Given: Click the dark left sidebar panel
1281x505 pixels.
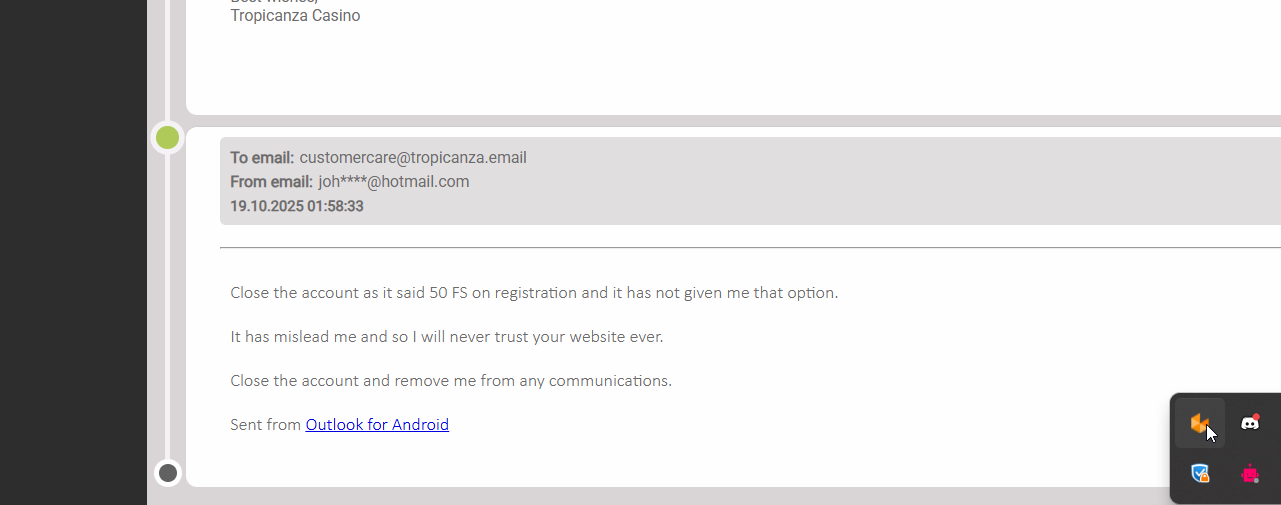Looking at the screenshot, I should [x=73, y=250].
